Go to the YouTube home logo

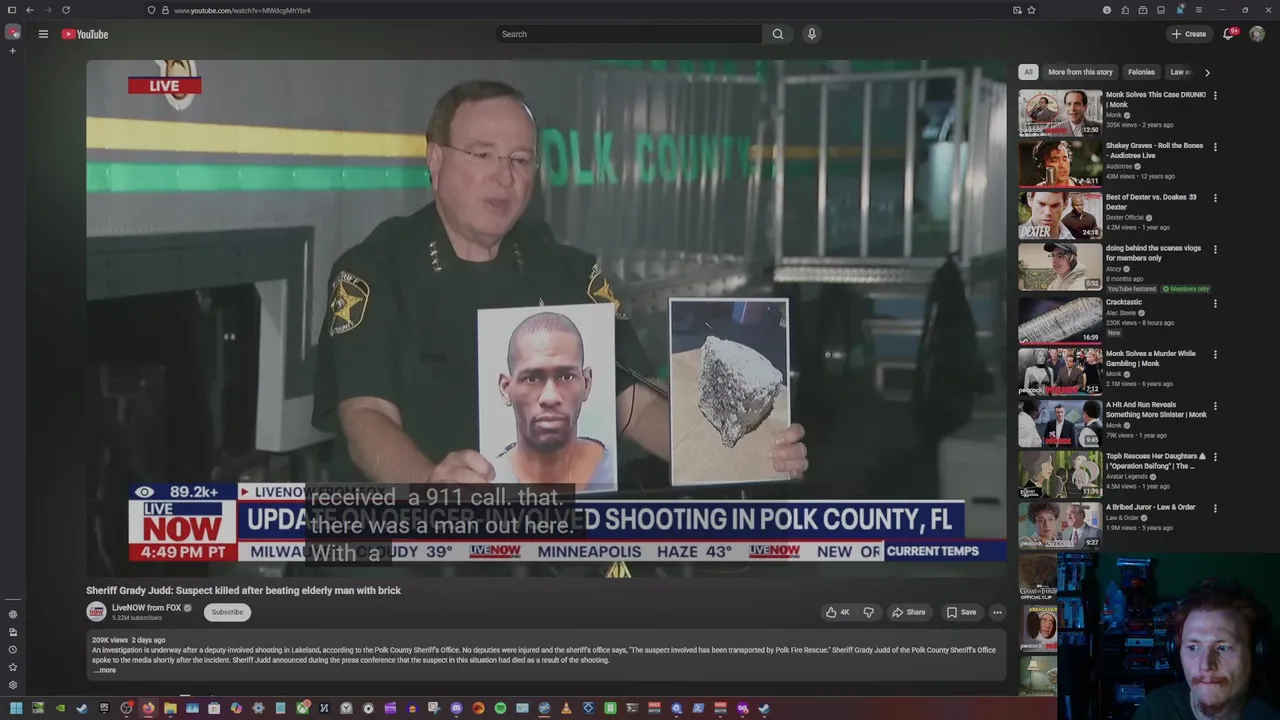(x=85, y=34)
